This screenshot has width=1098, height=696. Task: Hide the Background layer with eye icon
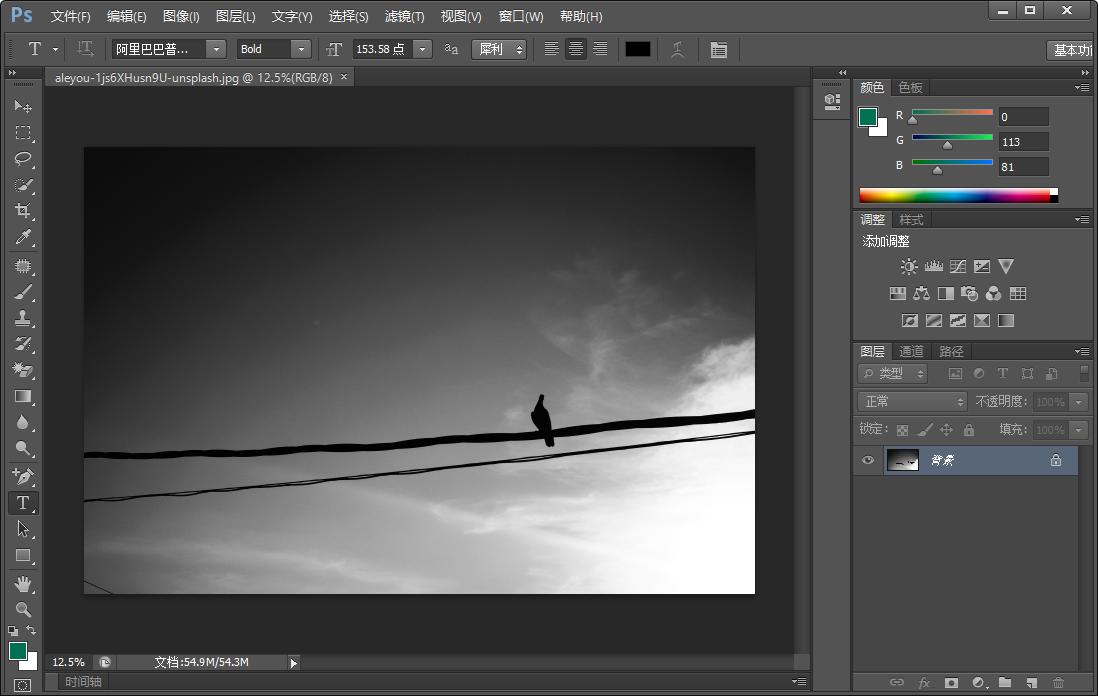(x=867, y=461)
